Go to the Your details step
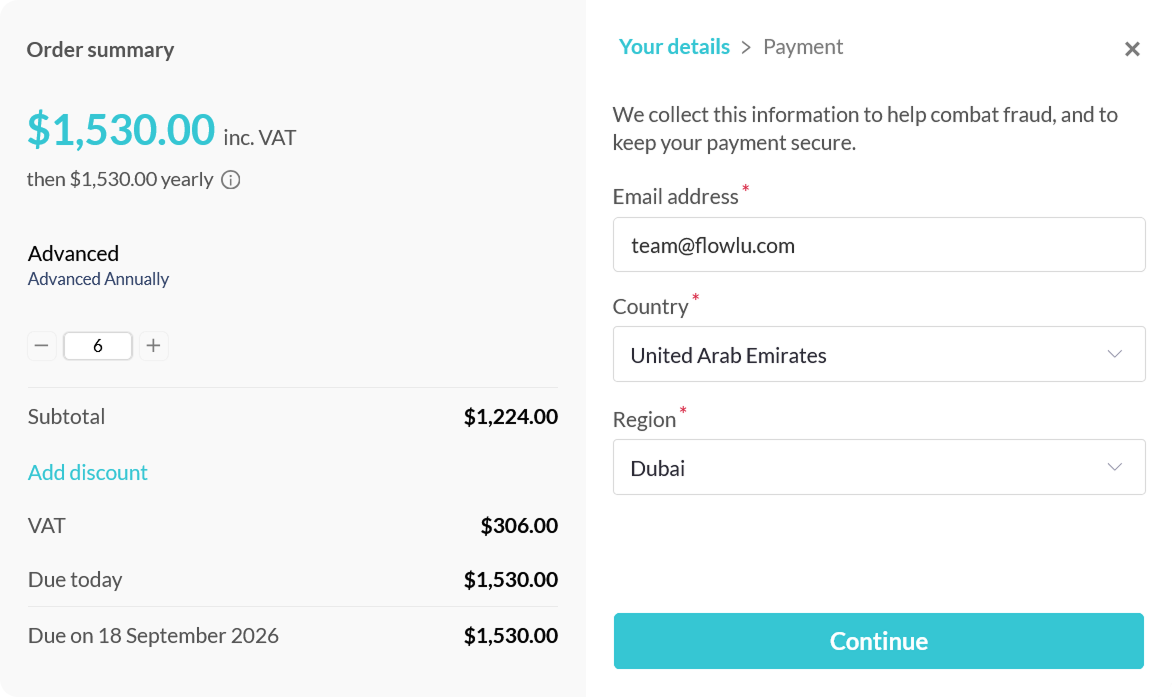The height and width of the screenshot is (697, 1172). pos(674,47)
